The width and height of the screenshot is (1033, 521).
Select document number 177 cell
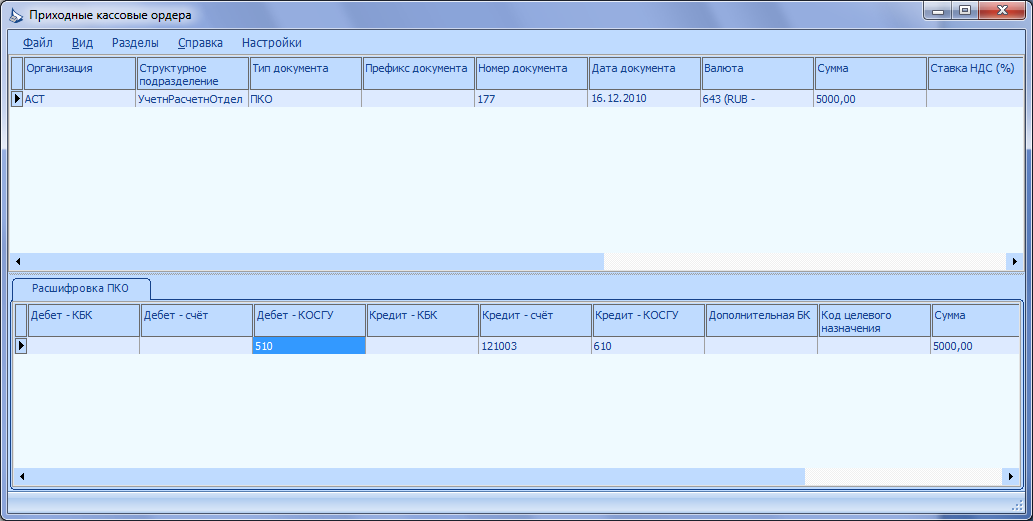531,99
